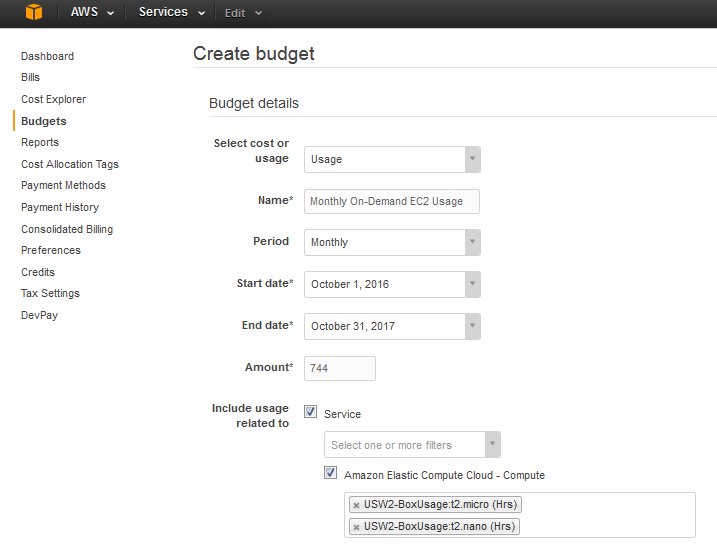This screenshot has height=553, width=717.
Task: Remove the USW2-BoxUsage:t2.micro (Hrs) filter tag
Action: tap(356, 505)
